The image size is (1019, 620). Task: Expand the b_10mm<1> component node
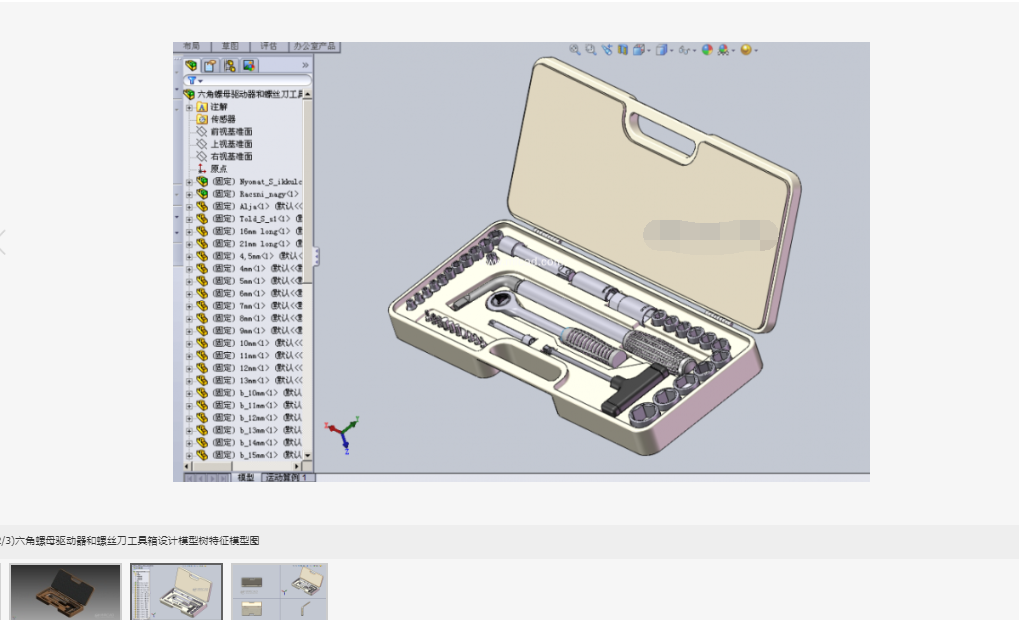tap(189, 393)
